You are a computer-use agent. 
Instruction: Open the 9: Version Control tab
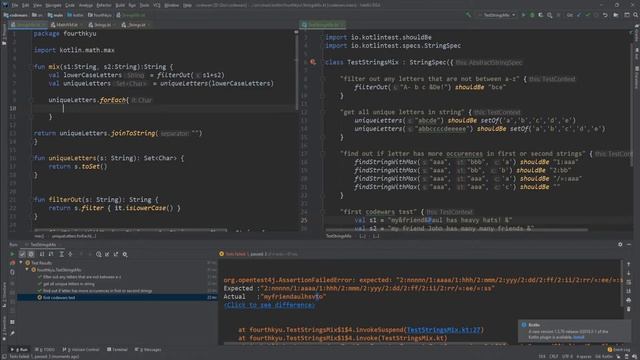[x=81, y=349]
